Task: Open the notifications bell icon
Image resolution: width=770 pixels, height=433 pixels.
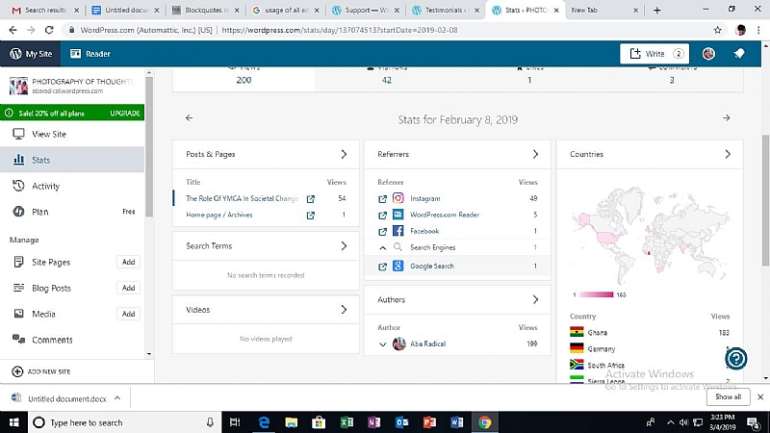Action: 739,54
